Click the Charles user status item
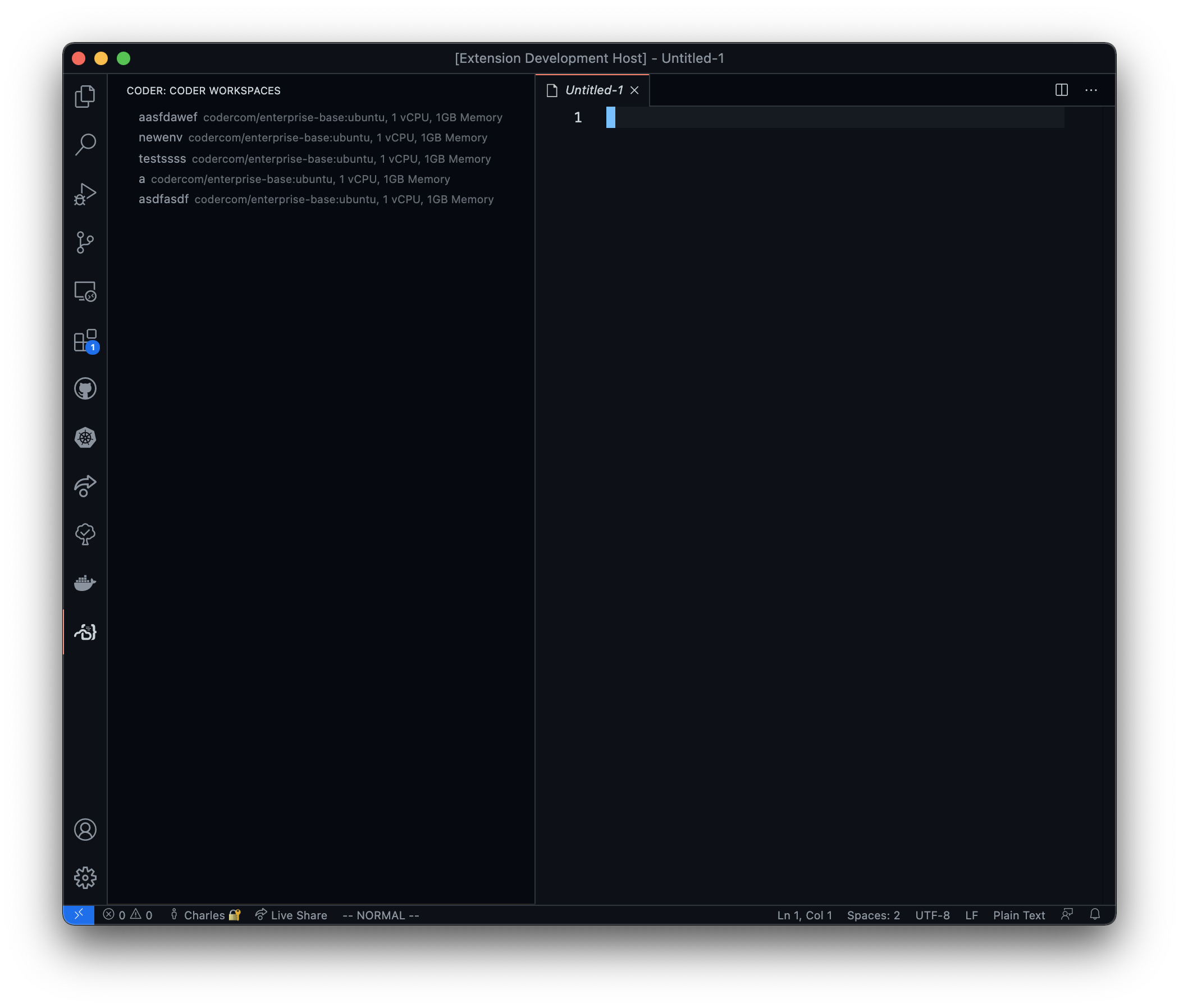 click(x=205, y=915)
